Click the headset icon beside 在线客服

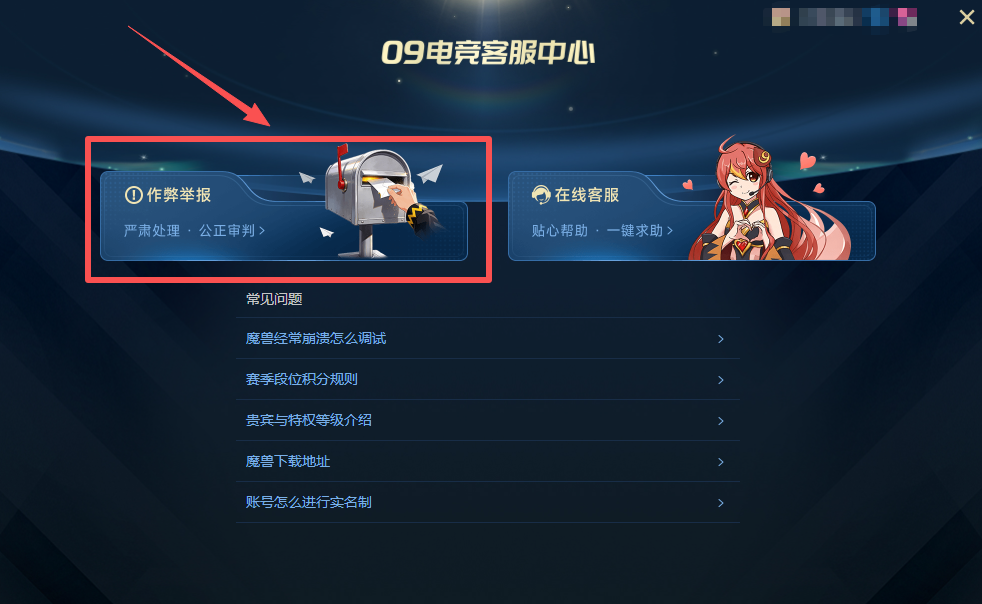coord(541,195)
